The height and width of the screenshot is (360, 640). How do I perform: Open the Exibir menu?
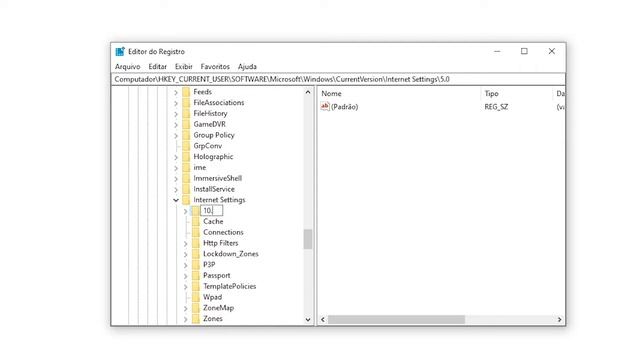pos(184,67)
